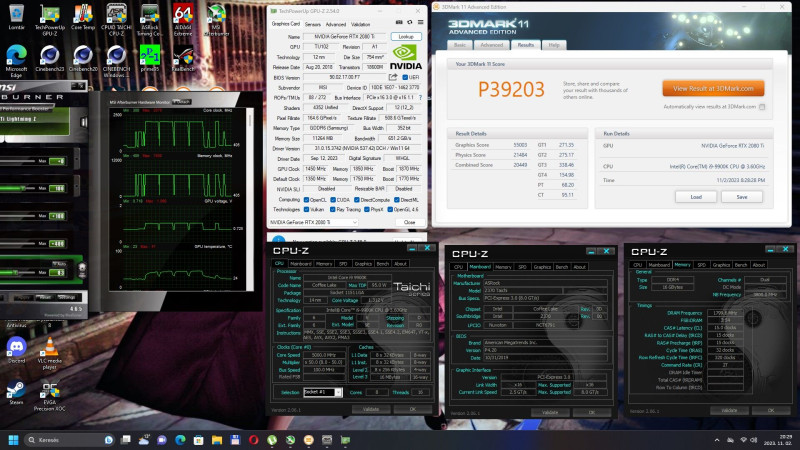
Task: Select the Basic tab in 3DMark 11
Action: [460, 45]
